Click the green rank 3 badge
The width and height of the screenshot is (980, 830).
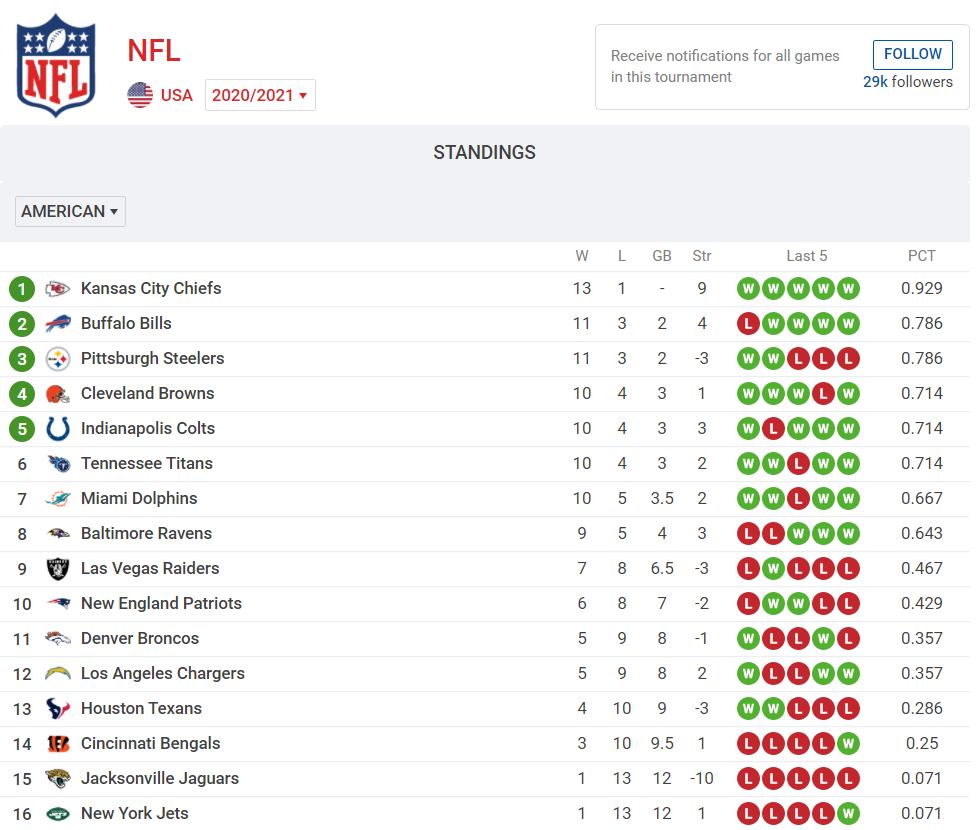tap(22, 359)
